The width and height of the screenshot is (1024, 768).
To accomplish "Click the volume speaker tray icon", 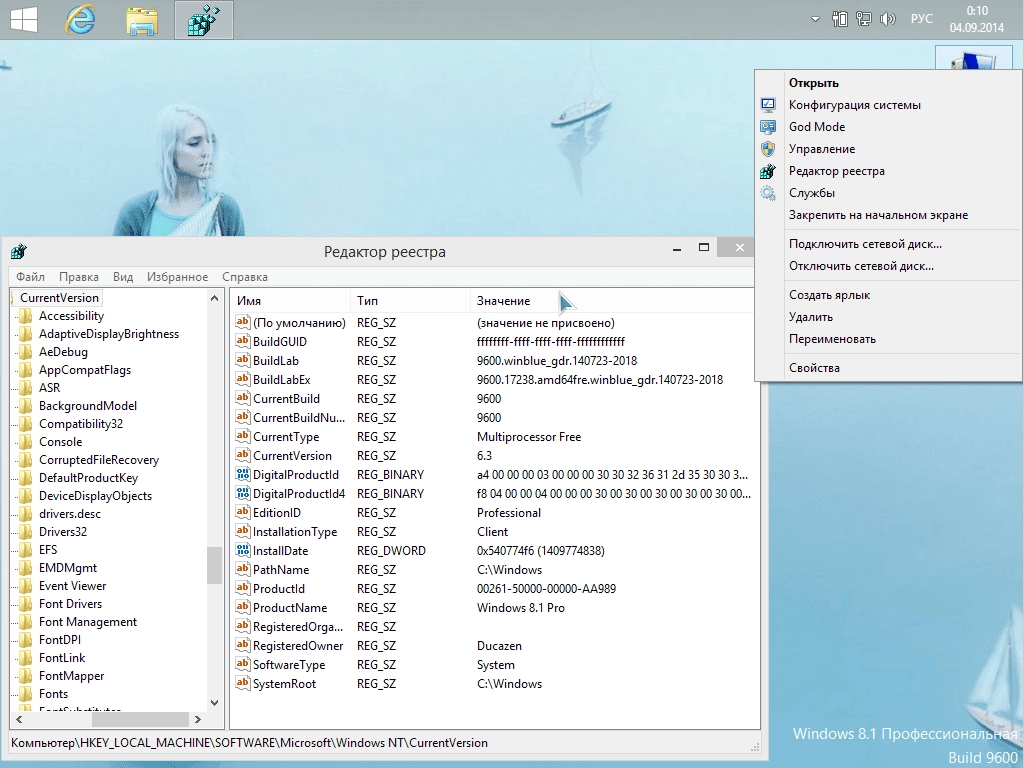I will [888, 19].
